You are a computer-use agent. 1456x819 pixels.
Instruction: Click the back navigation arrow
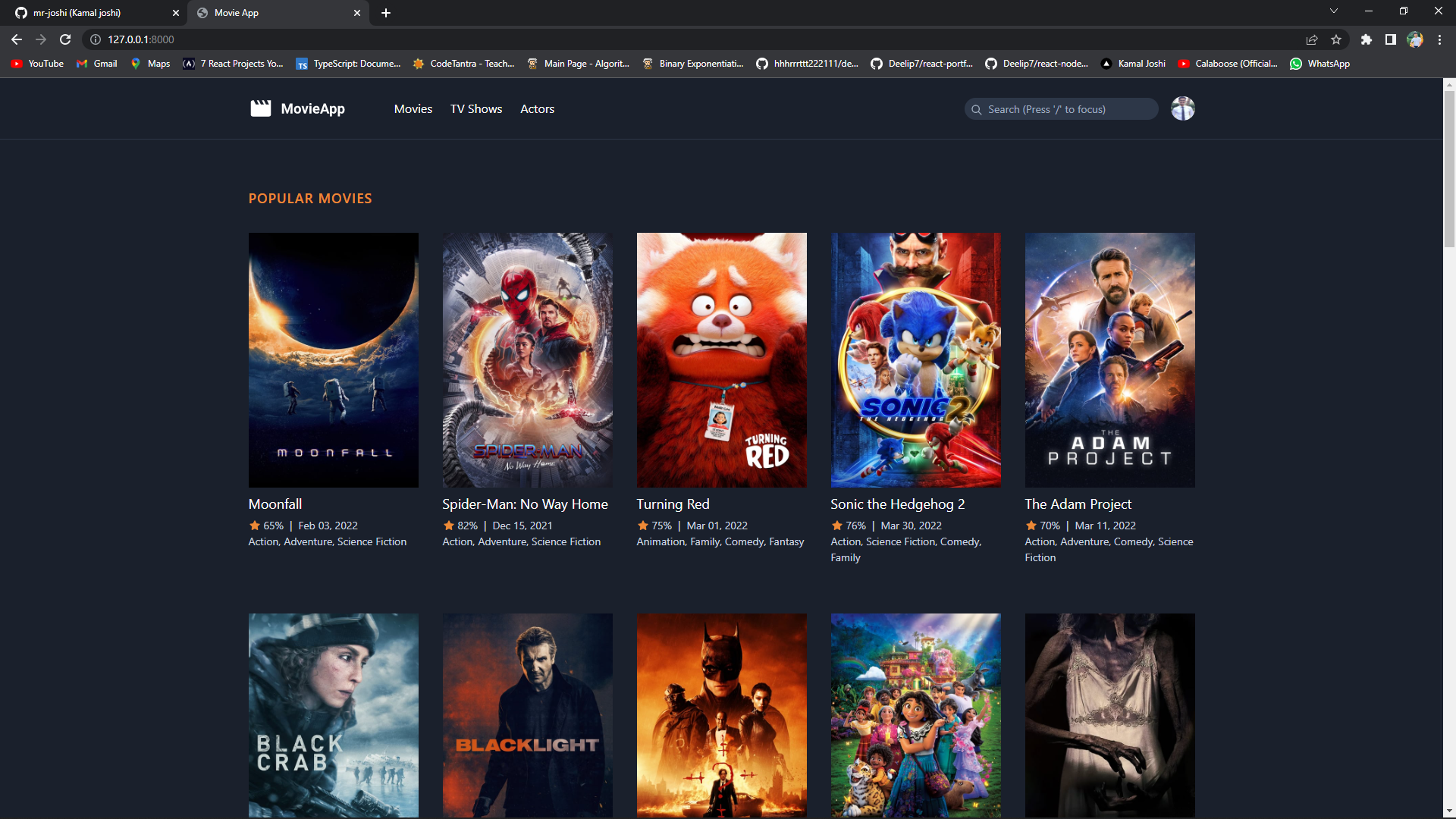tap(16, 39)
